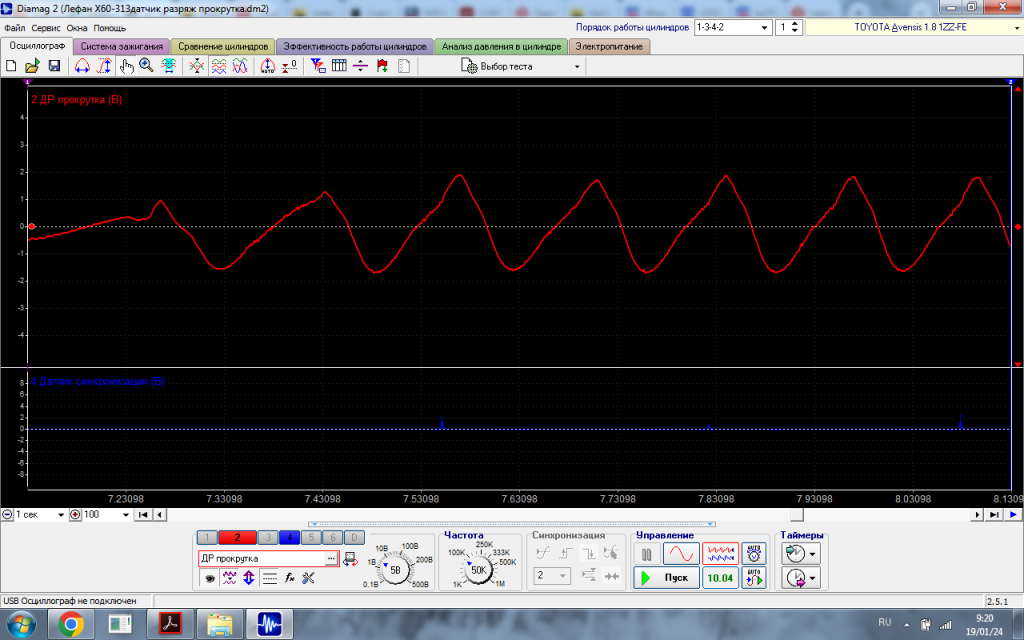Select the vertical measurement cursor tool
The image size is (1024, 640).
pos(104,66)
